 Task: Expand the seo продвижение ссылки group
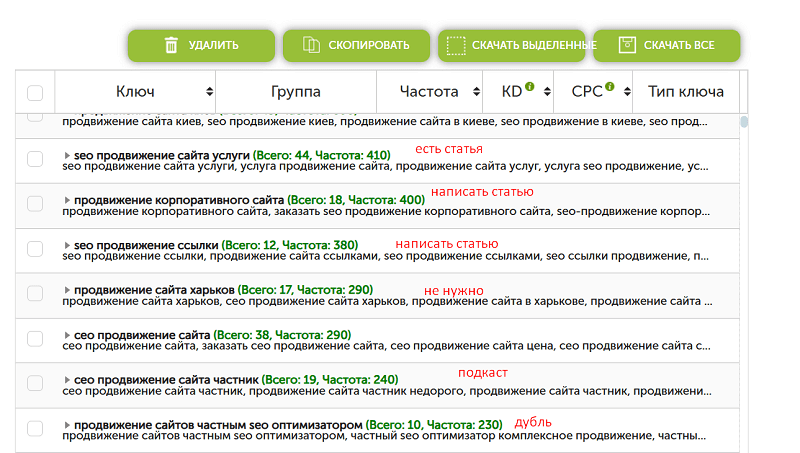pyautogui.click(x=67, y=245)
